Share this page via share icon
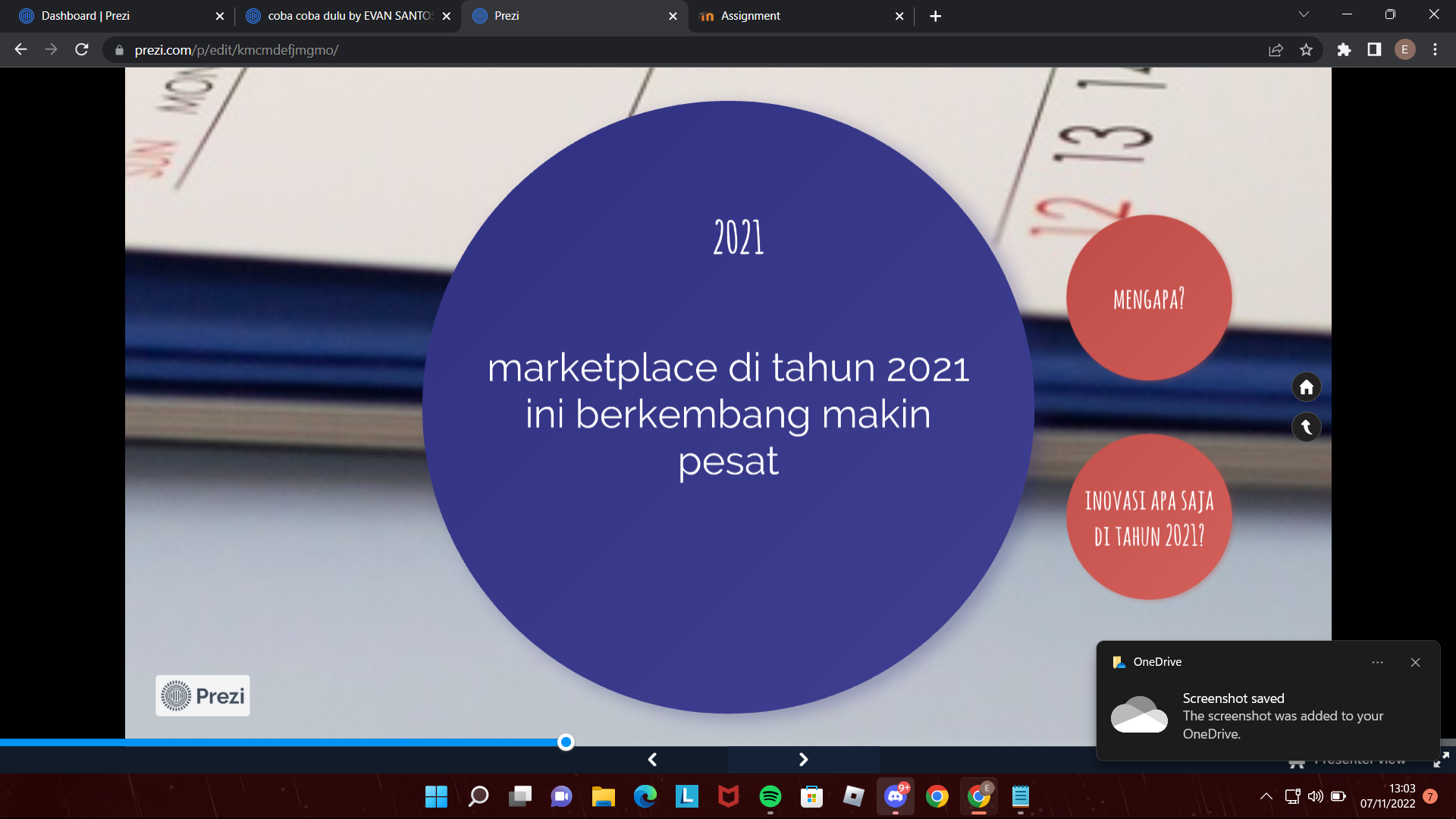 click(1276, 50)
